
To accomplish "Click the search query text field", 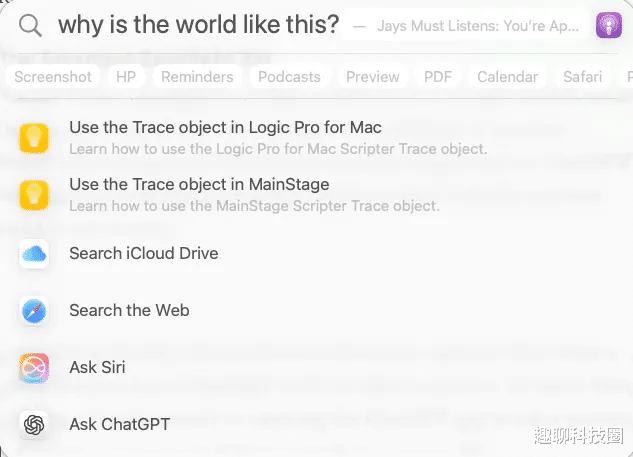I will point(199,25).
